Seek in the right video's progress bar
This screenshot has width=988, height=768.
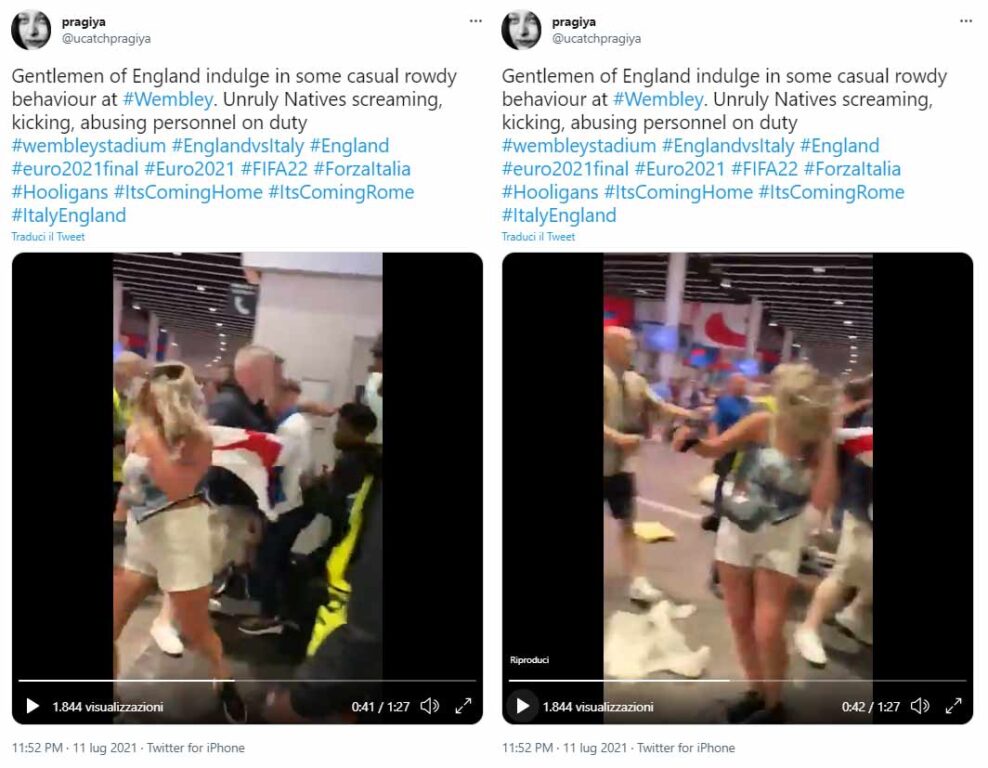[x=737, y=680]
